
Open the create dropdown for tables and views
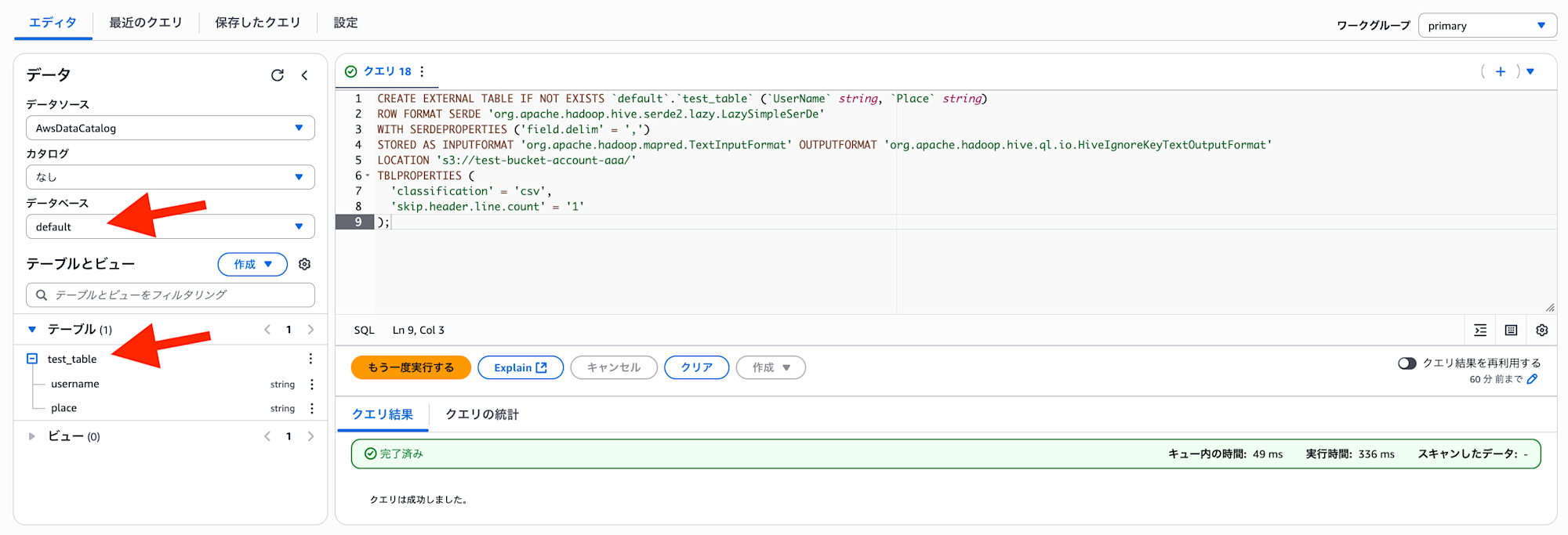click(252, 265)
